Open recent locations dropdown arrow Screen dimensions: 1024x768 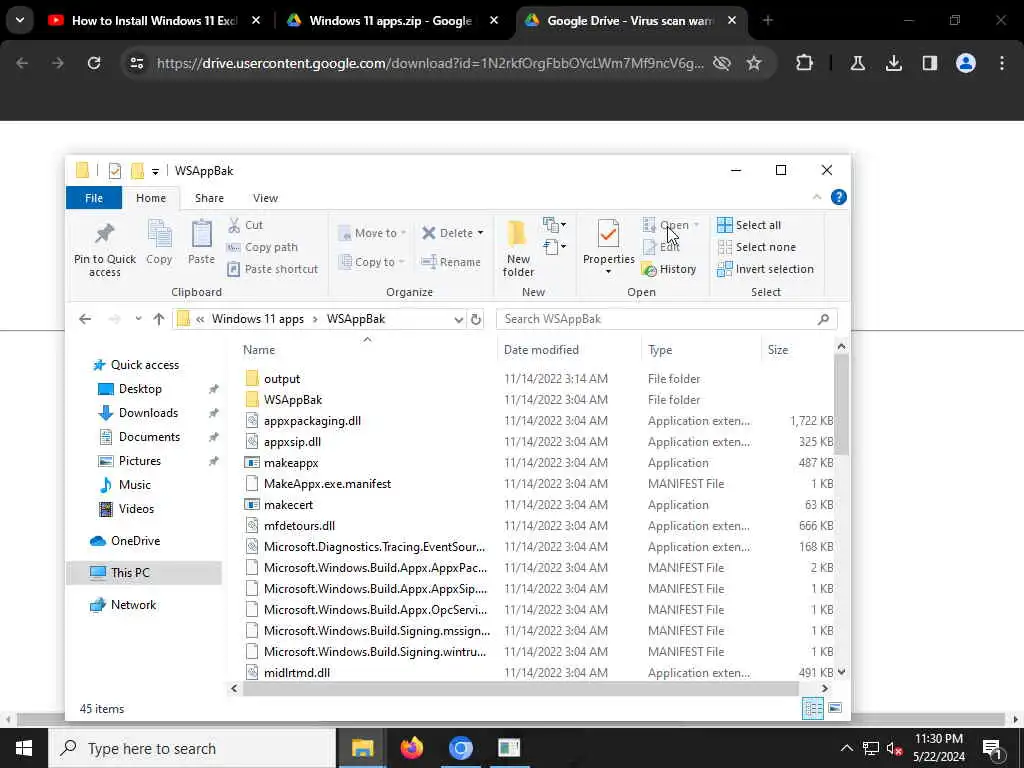click(138, 319)
